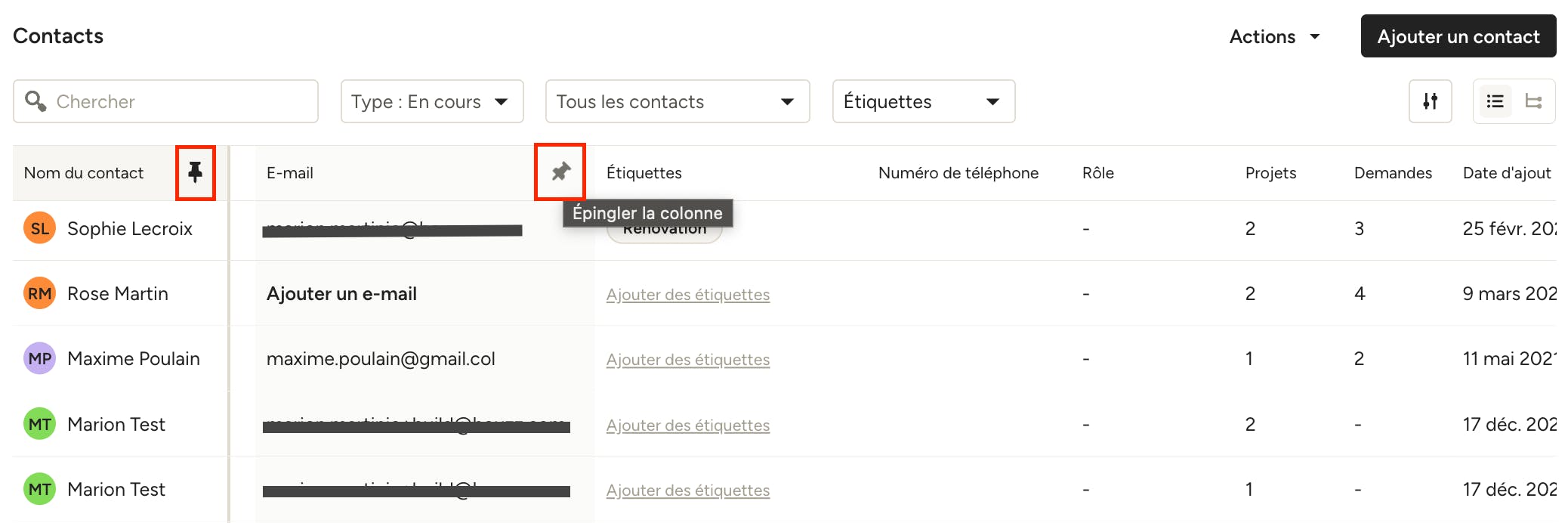The width and height of the screenshot is (1568, 523).
Task: Click the search magnifier icon
Action: (35, 101)
